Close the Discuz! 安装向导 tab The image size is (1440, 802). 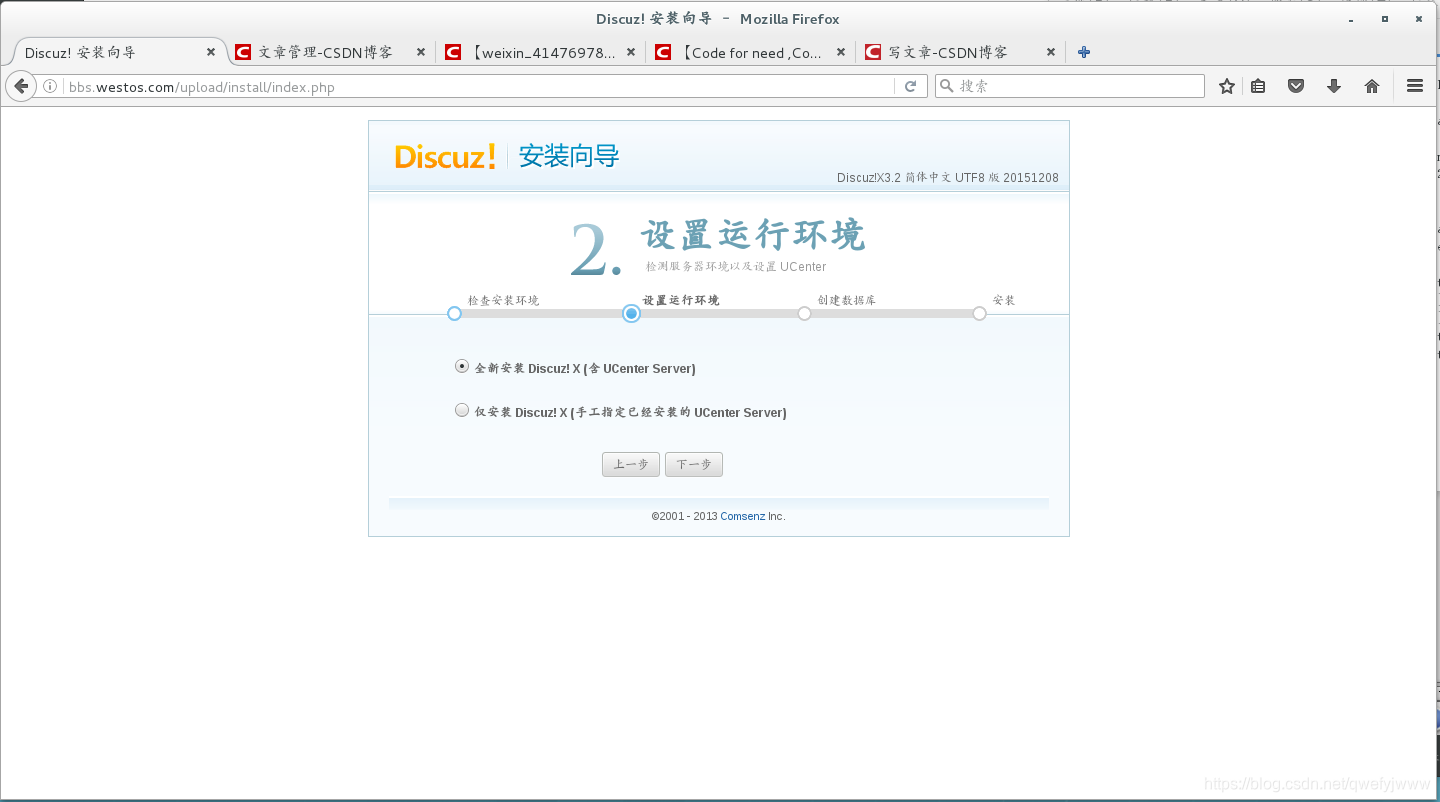coord(211,52)
